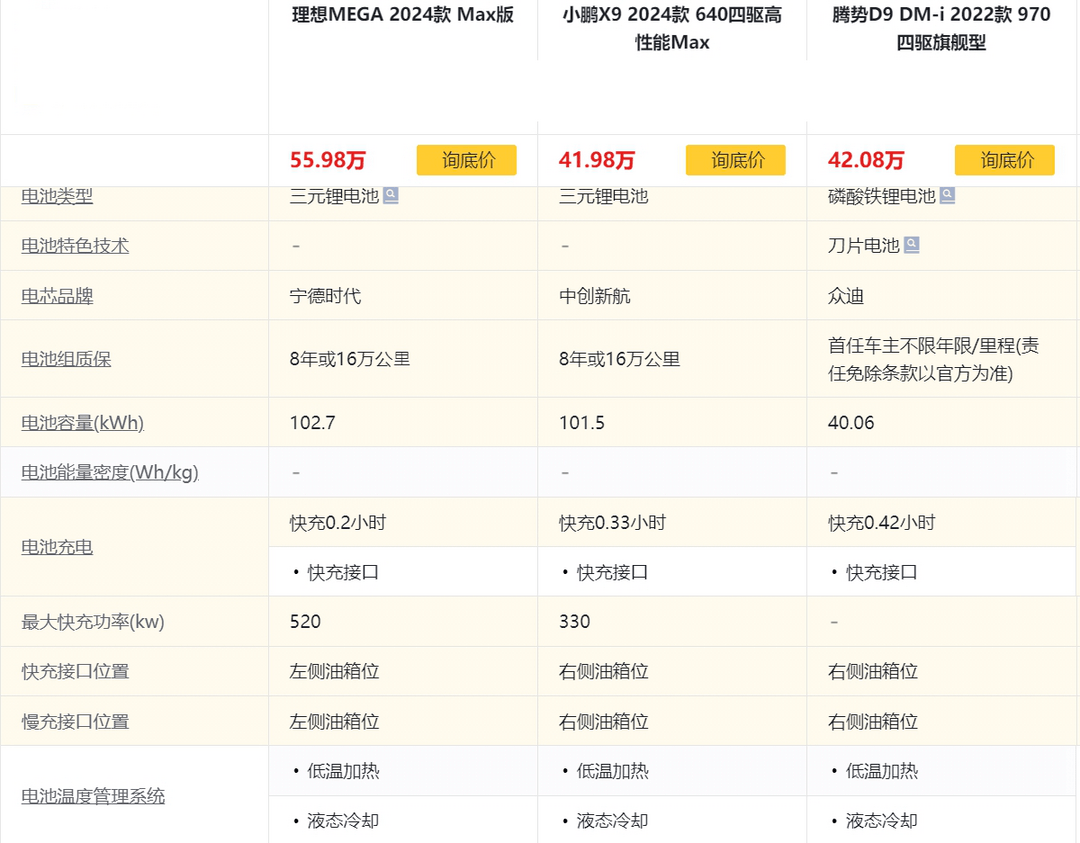Click the 最大快充功率(kw) row label
The width and height of the screenshot is (1080, 843).
point(93,621)
